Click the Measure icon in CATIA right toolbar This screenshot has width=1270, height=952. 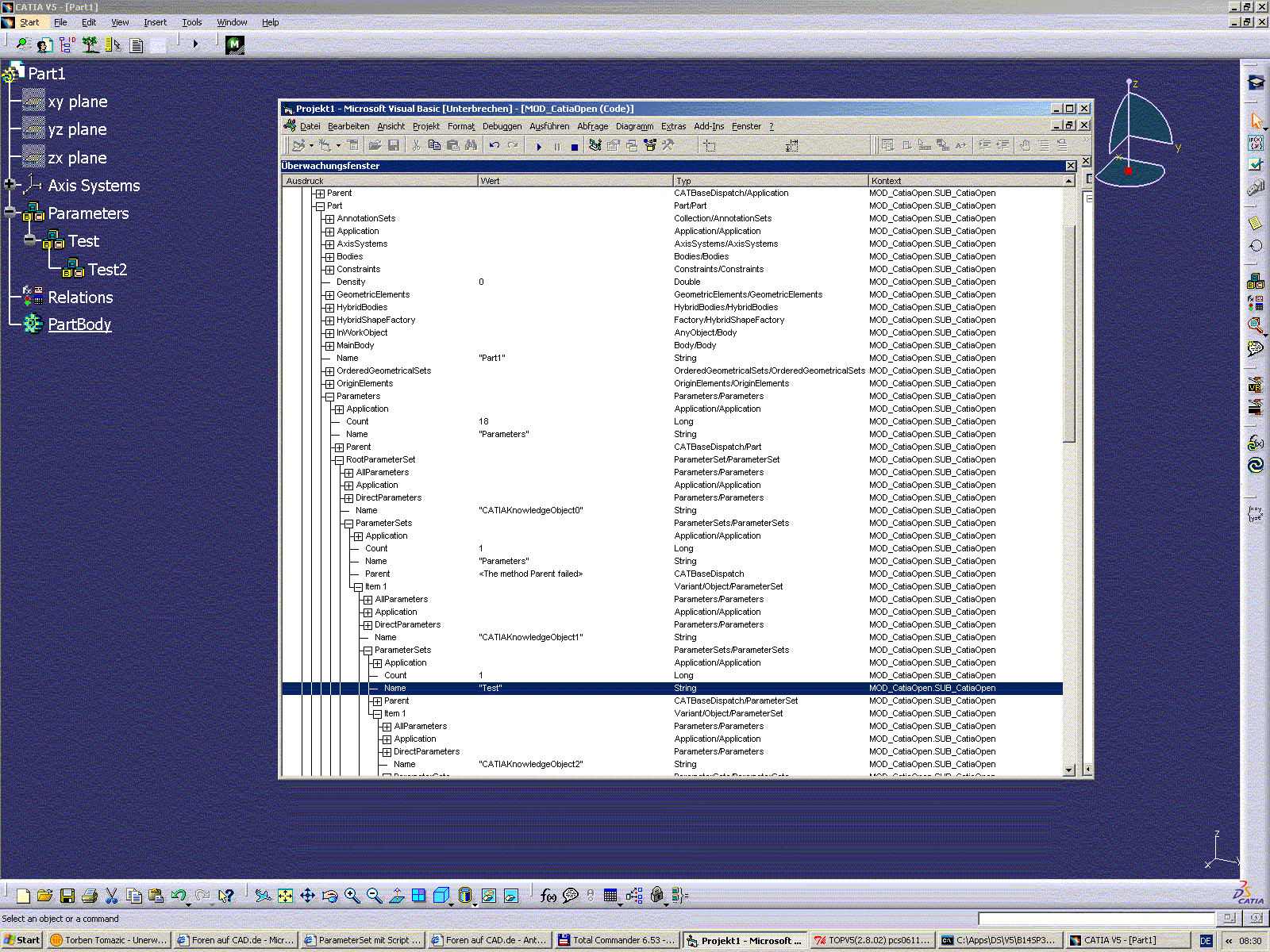(x=1256, y=188)
